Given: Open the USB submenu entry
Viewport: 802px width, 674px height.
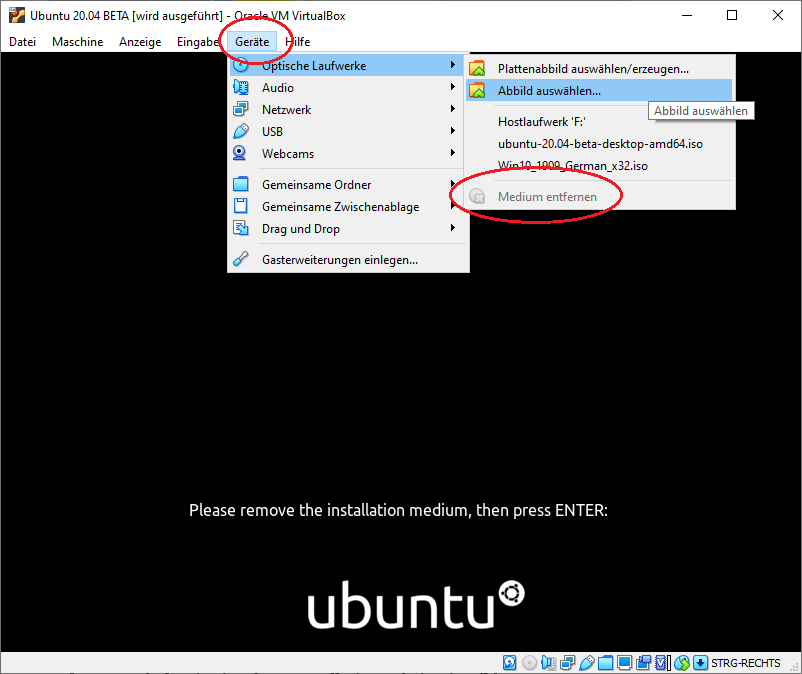Looking at the screenshot, I should [x=272, y=132].
